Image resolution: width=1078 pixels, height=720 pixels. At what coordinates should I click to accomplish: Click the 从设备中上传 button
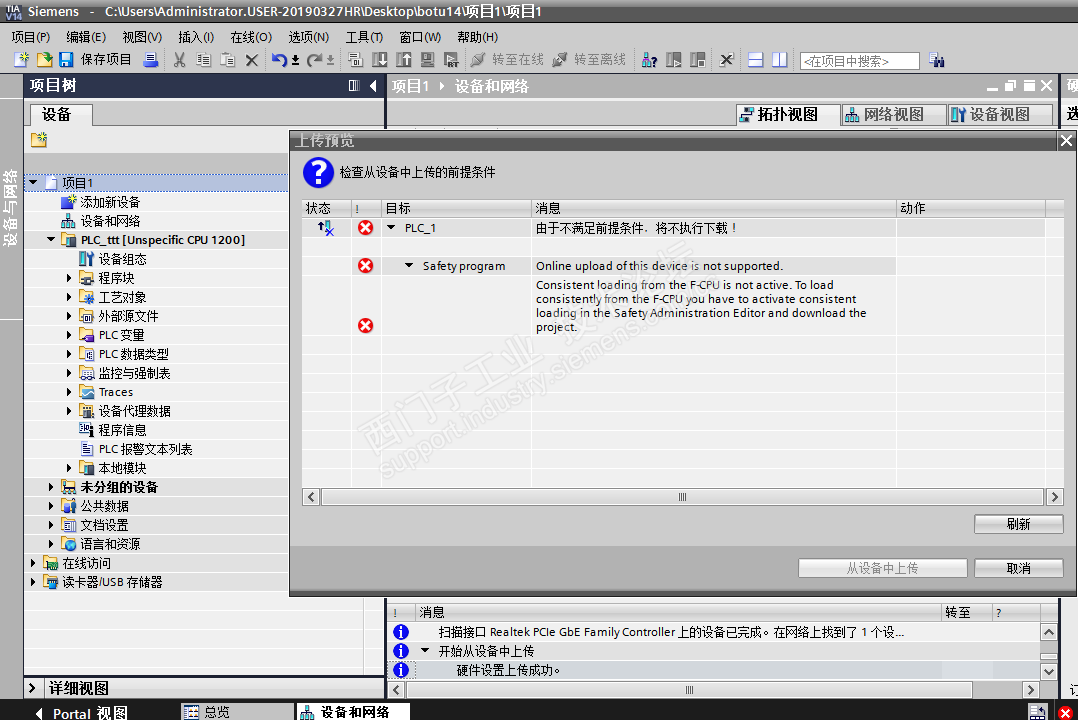point(882,568)
